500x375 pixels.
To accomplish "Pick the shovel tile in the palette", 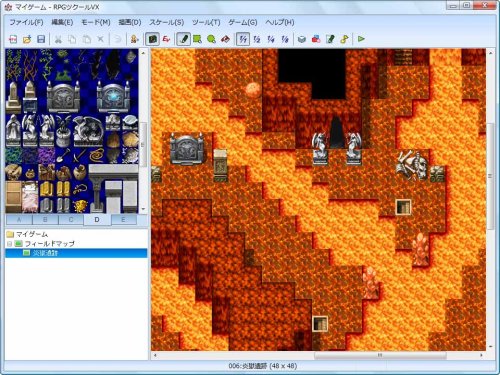I will (63, 156).
